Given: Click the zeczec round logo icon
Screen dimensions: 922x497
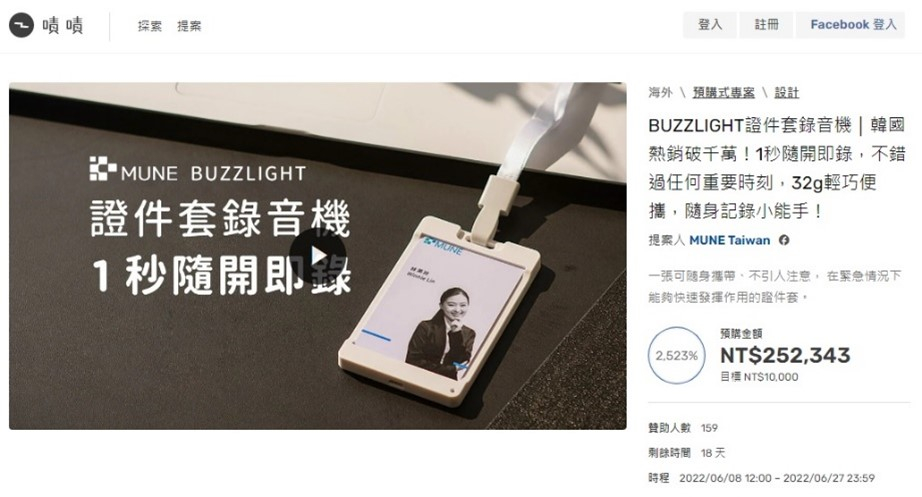Looking at the screenshot, I should coord(21,25).
